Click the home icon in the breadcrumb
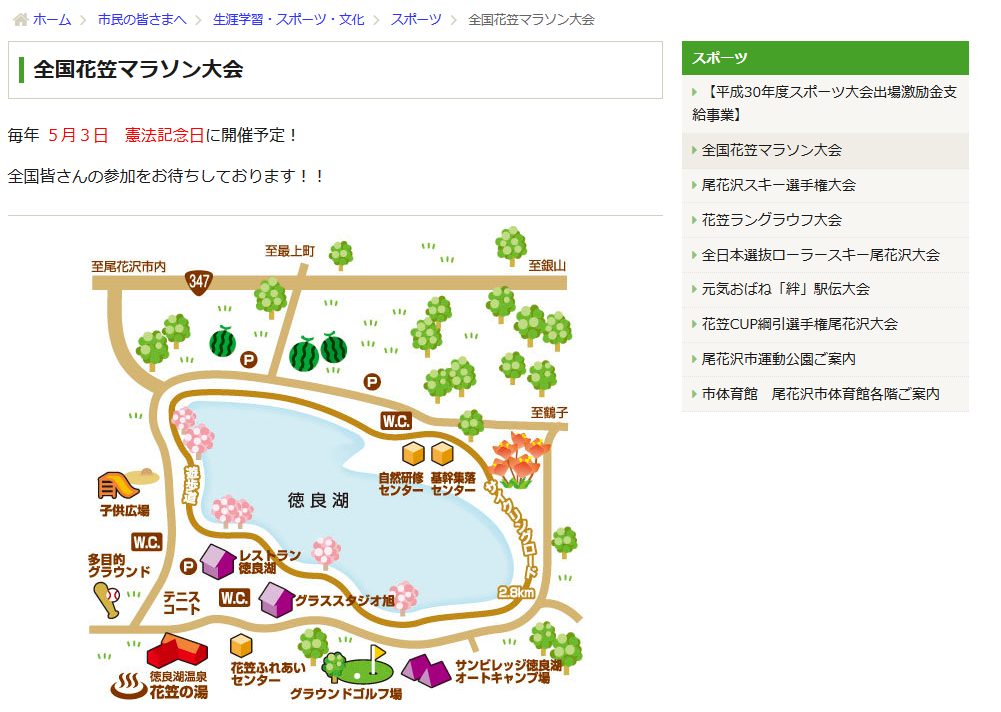This screenshot has height=712, width=1001. pyautogui.click(x=20, y=20)
